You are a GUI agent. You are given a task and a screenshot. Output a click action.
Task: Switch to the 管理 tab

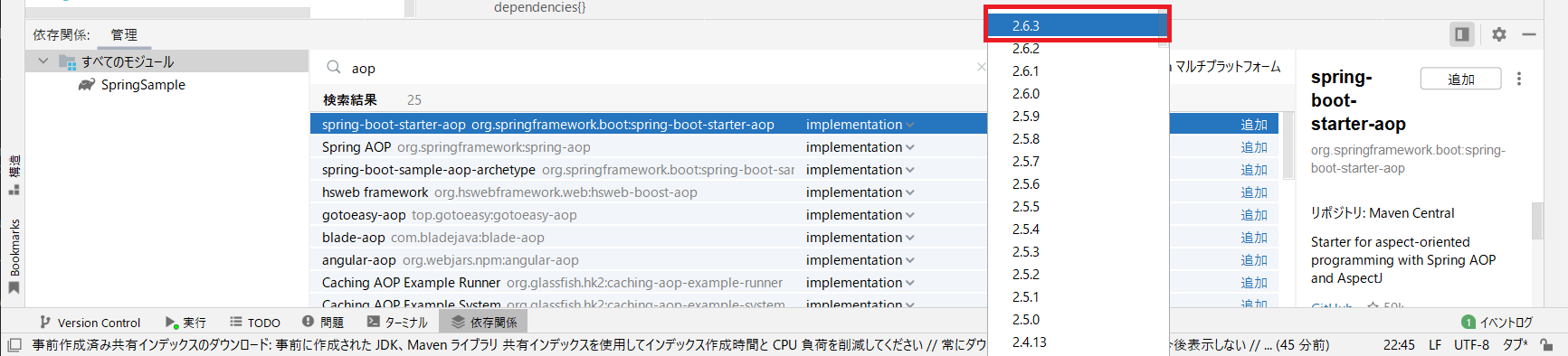click(124, 34)
